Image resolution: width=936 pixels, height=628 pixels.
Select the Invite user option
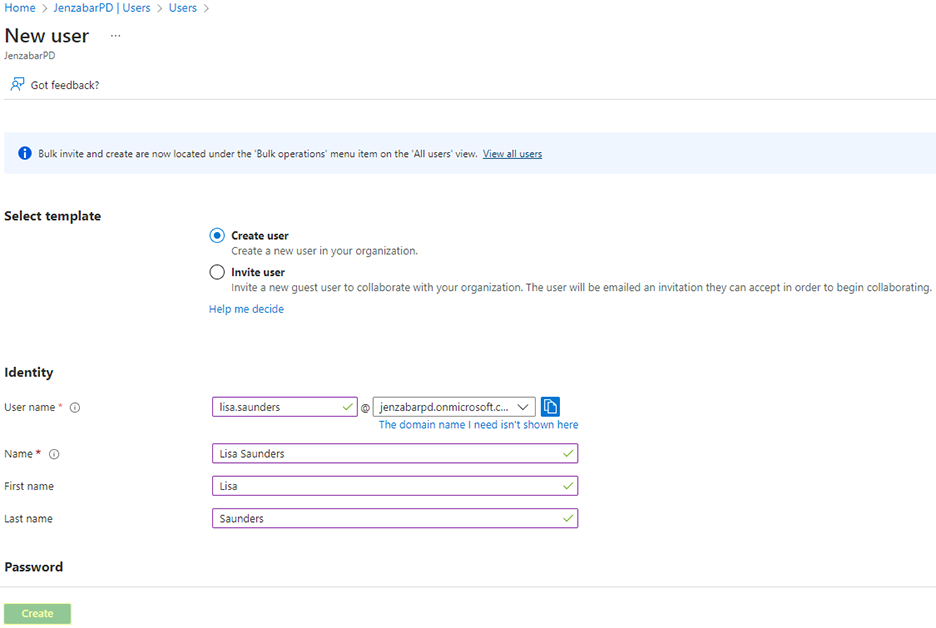coord(216,271)
